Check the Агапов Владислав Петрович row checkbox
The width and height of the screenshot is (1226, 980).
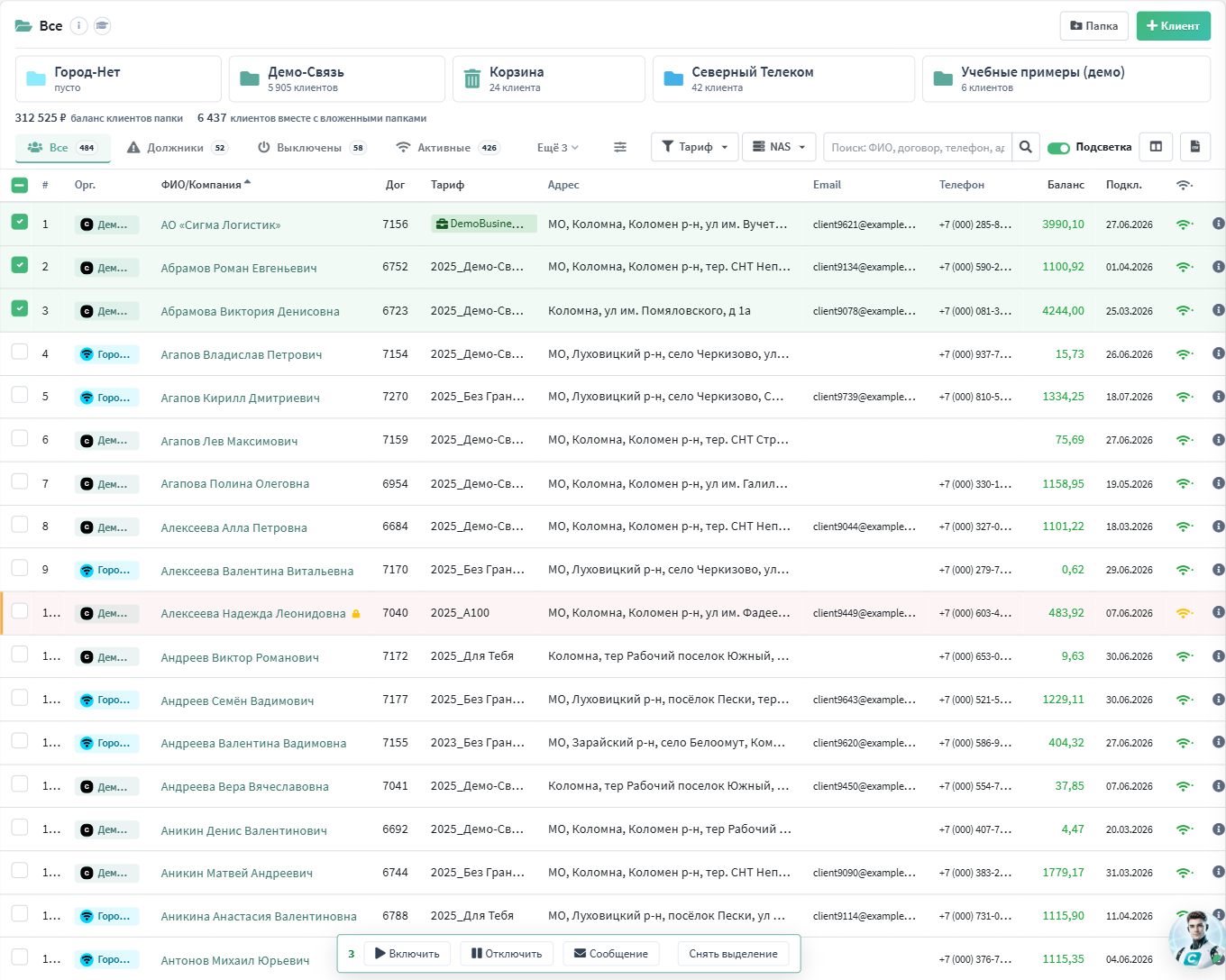coord(20,352)
